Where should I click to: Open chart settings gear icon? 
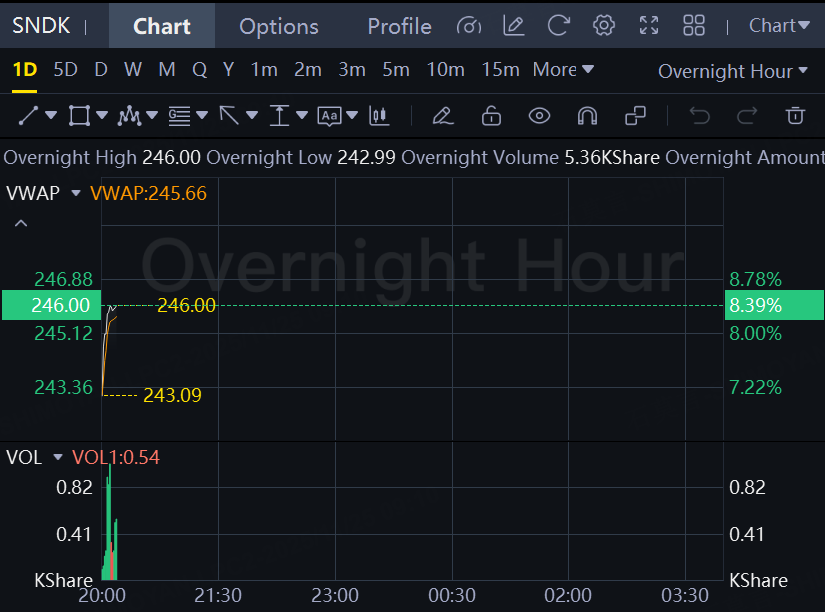tap(604, 26)
